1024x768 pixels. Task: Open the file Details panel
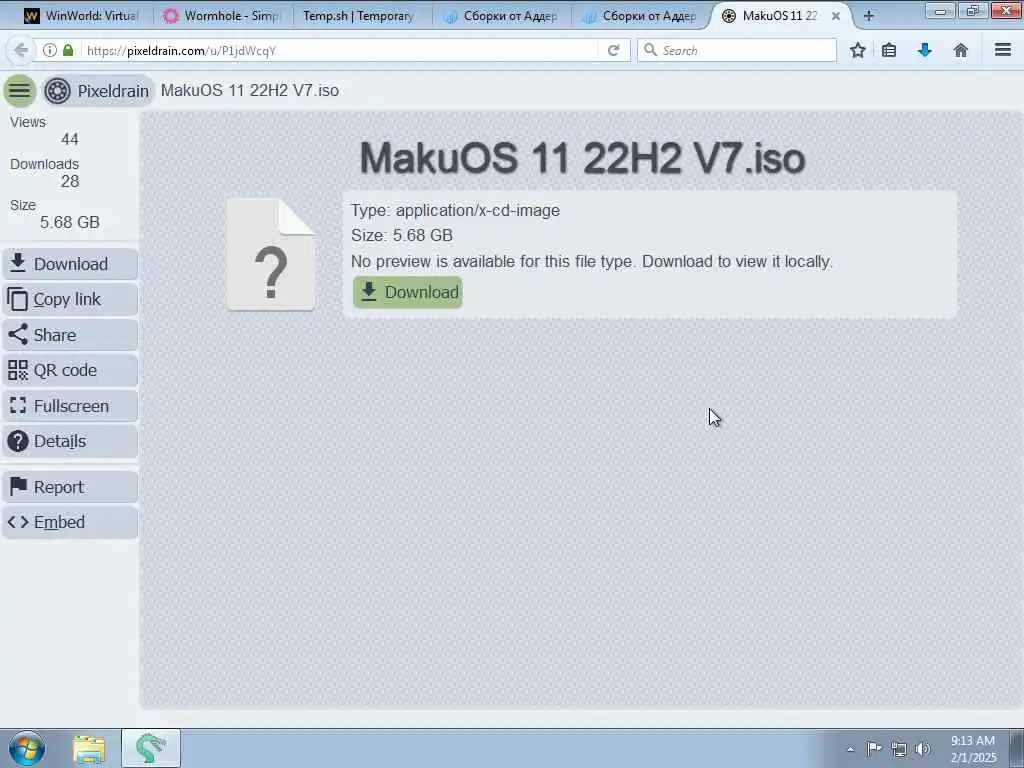click(x=71, y=441)
